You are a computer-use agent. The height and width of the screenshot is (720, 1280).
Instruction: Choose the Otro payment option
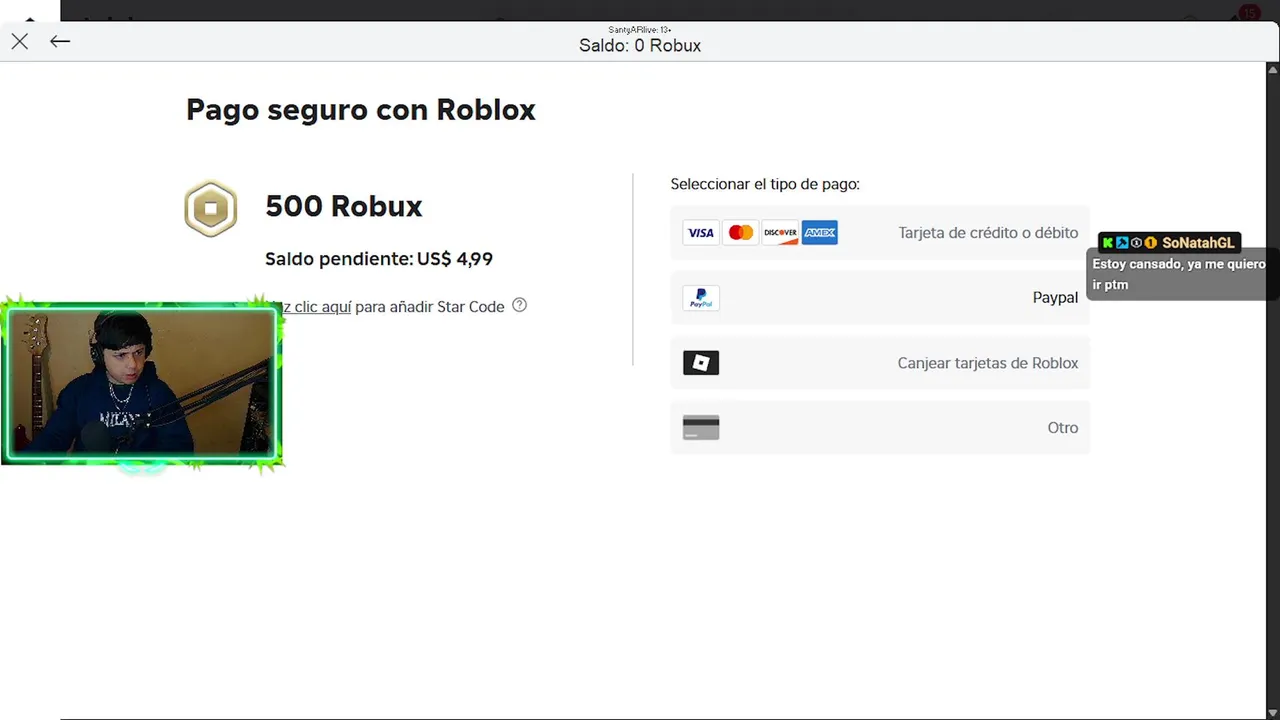[880, 427]
